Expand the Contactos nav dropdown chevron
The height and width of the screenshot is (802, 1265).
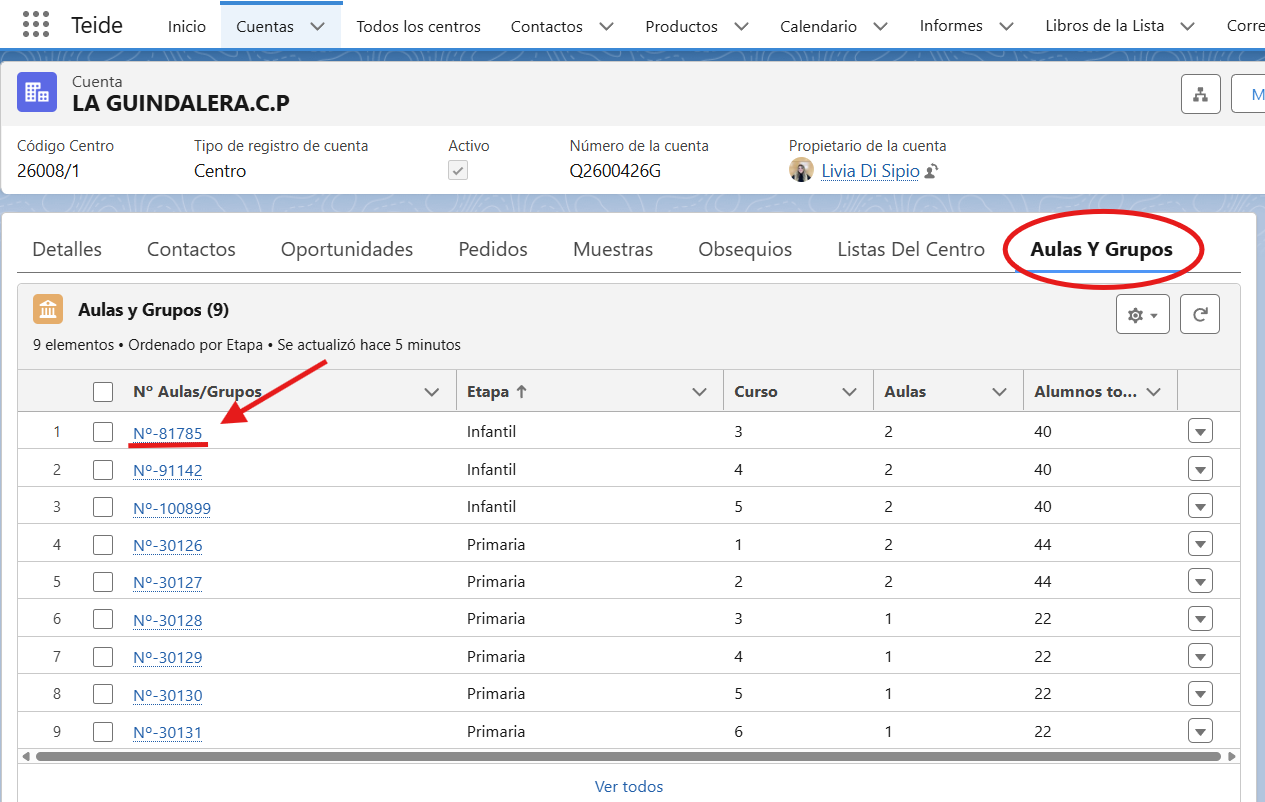tap(606, 26)
